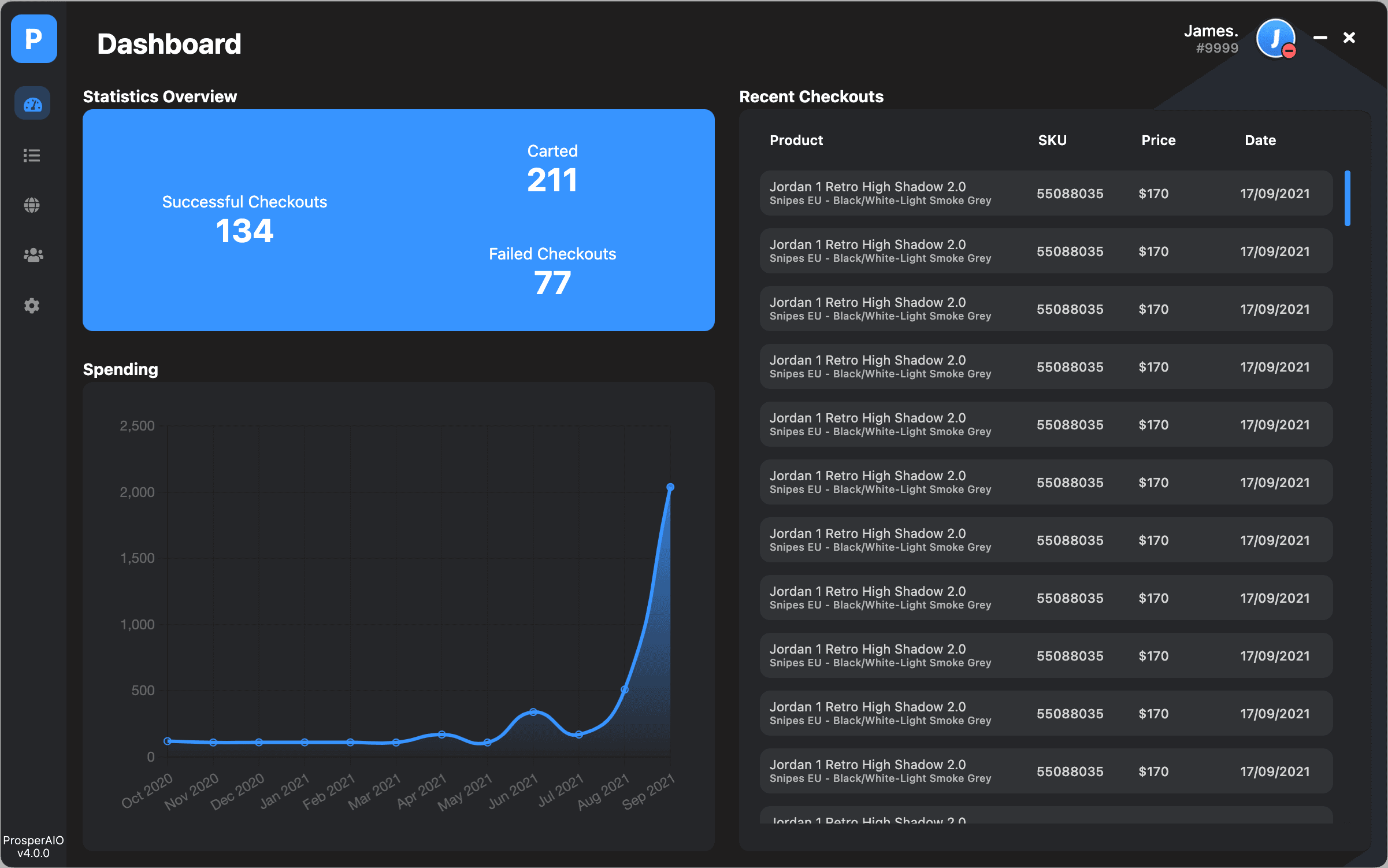Open the profiles group sidebar icon
The width and height of the screenshot is (1388, 868).
(33, 255)
